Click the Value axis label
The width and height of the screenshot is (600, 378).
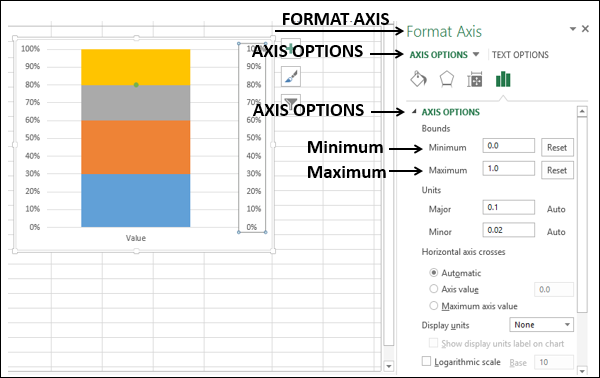tap(136, 238)
